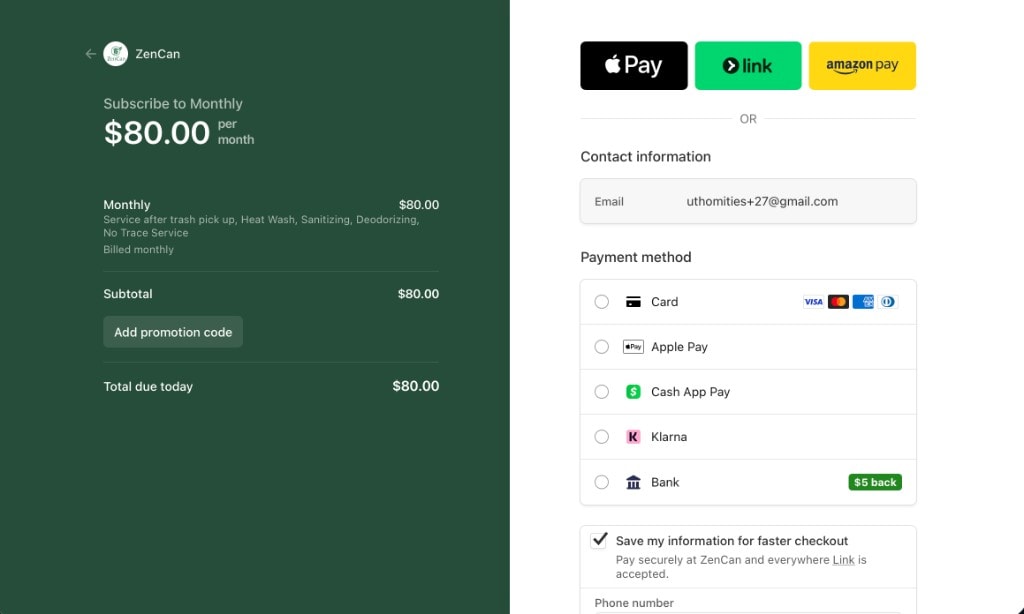Click the green Cash App icon
The height and width of the screenshot is (614, 1024).
point(633,392)
